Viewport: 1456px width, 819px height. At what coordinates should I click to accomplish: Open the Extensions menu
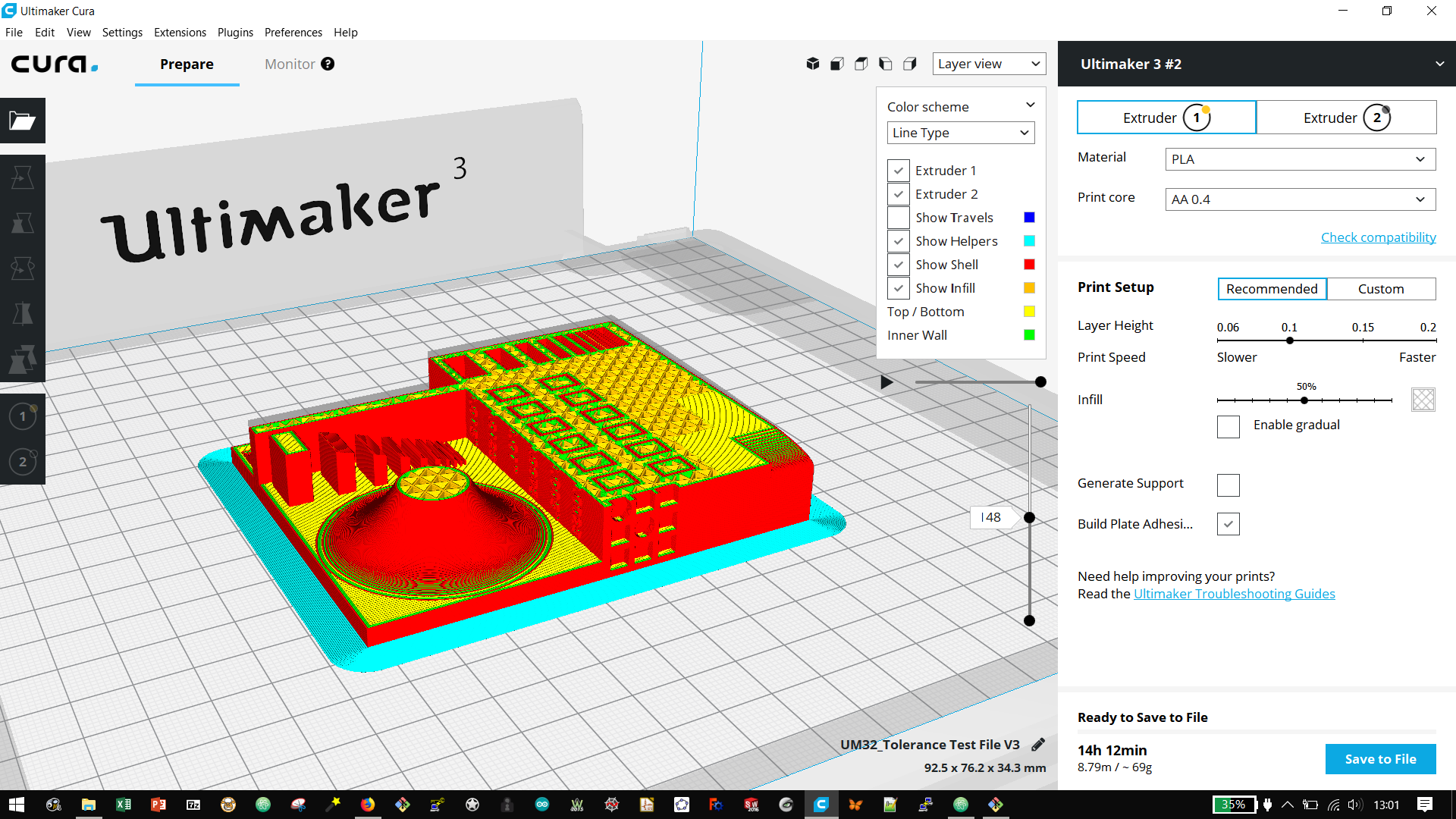(180, 33)
